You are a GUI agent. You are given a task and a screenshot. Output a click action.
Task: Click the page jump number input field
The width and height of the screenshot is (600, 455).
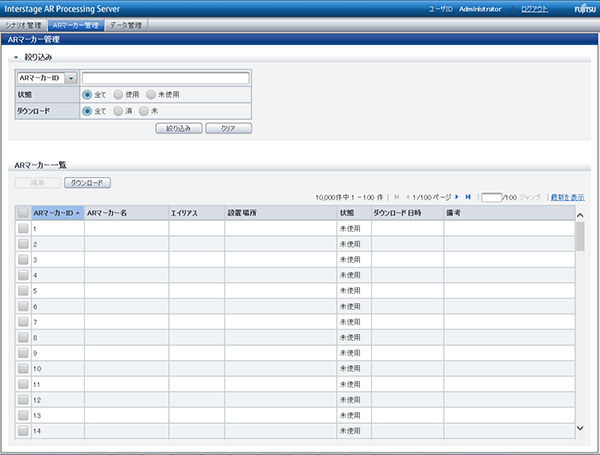point(490,197)
